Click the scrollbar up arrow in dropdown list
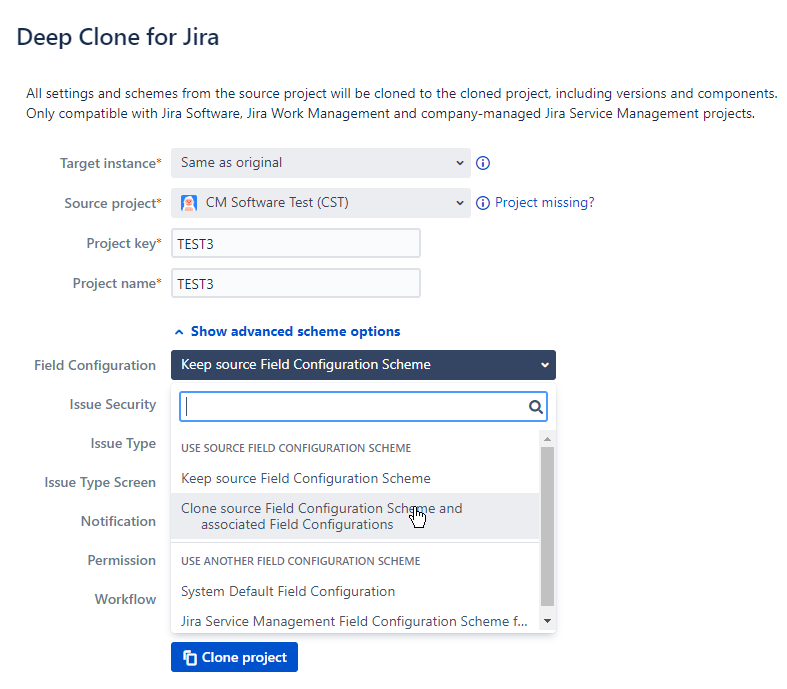This screenshot has width=787, height=689. point(547,439)
